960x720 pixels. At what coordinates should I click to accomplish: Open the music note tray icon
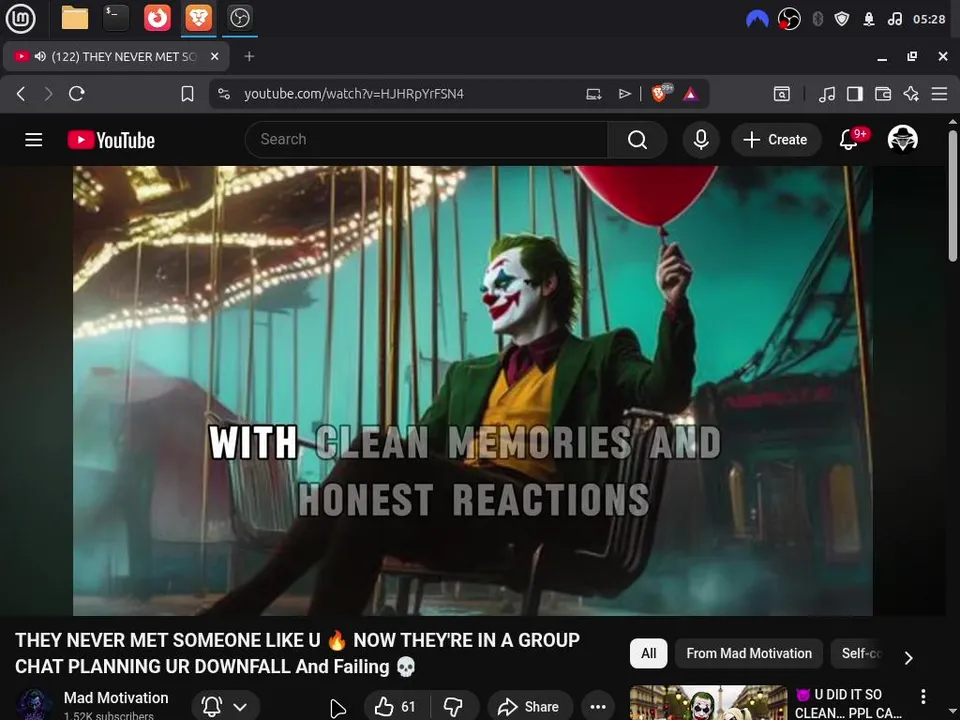tap(894, 19)
